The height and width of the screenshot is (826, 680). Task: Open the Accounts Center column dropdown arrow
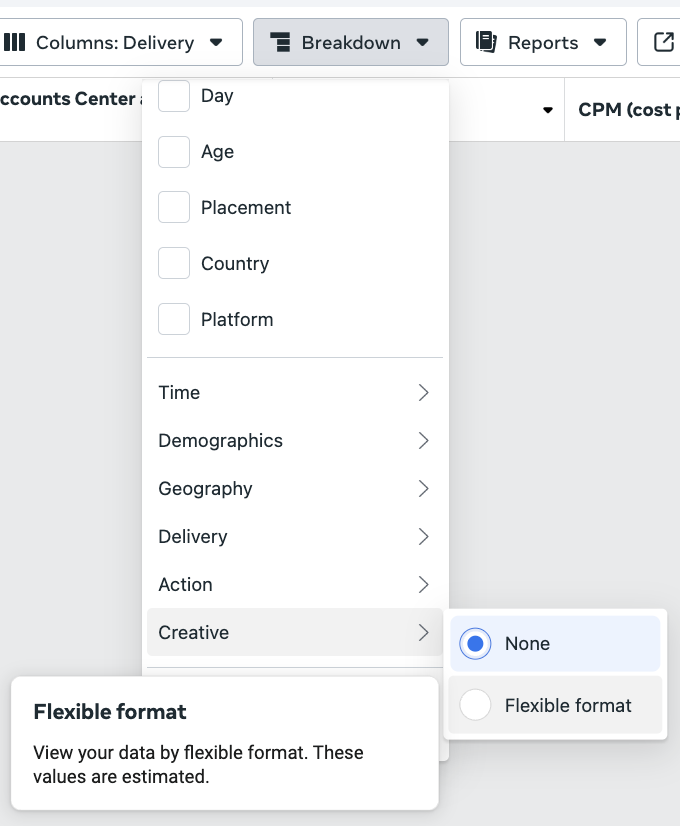click(x=546, y=110)
